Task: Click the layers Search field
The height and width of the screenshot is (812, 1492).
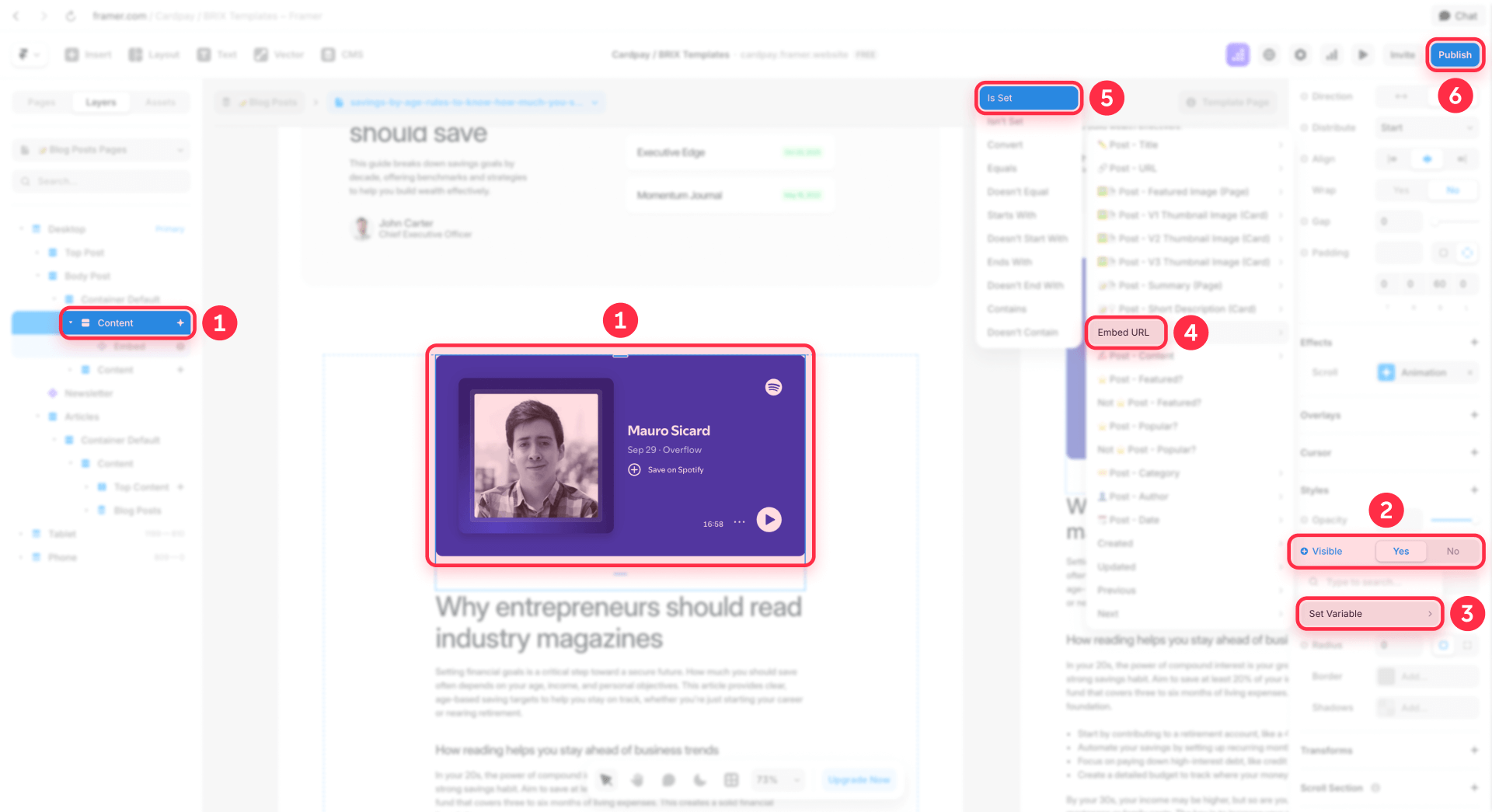Action: [x=101, y=181]
